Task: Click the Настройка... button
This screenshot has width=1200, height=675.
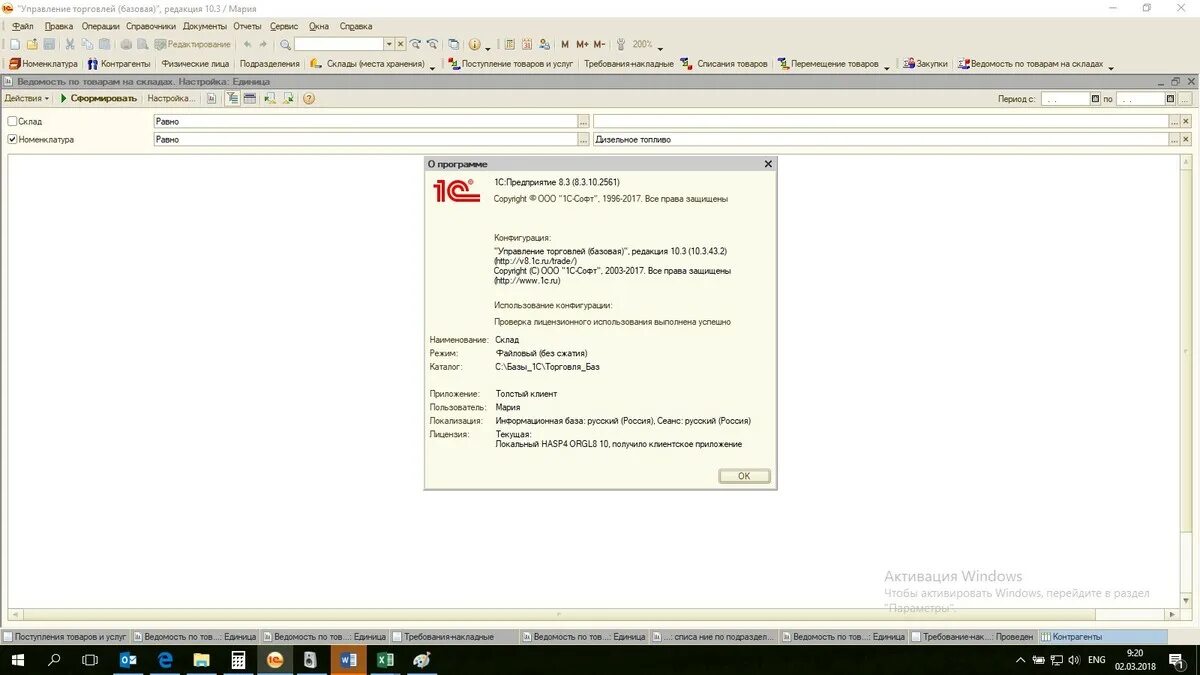Action: click(x=171, y=98)
